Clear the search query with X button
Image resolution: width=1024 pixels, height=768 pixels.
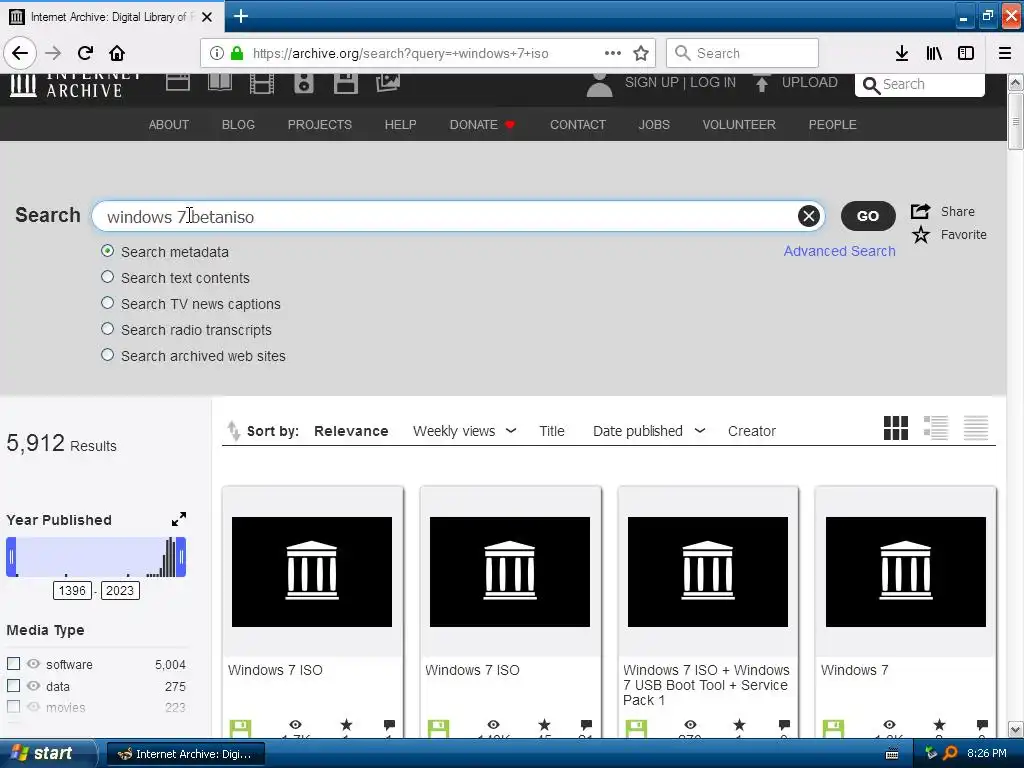pos(808,216)
